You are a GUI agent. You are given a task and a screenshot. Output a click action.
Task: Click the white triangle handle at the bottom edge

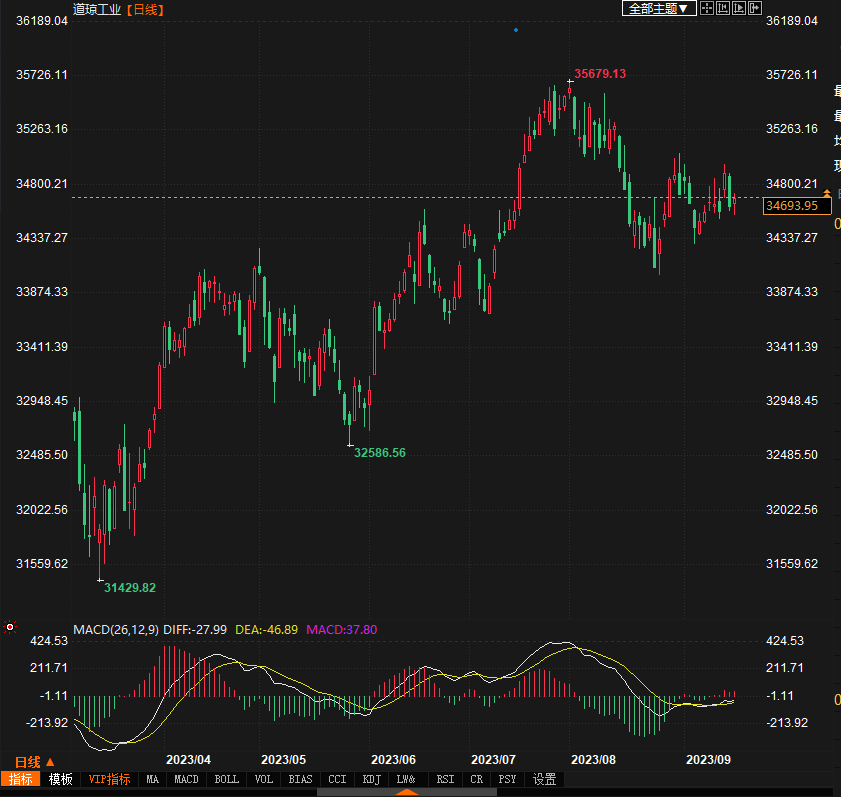[x=406, y=792]
